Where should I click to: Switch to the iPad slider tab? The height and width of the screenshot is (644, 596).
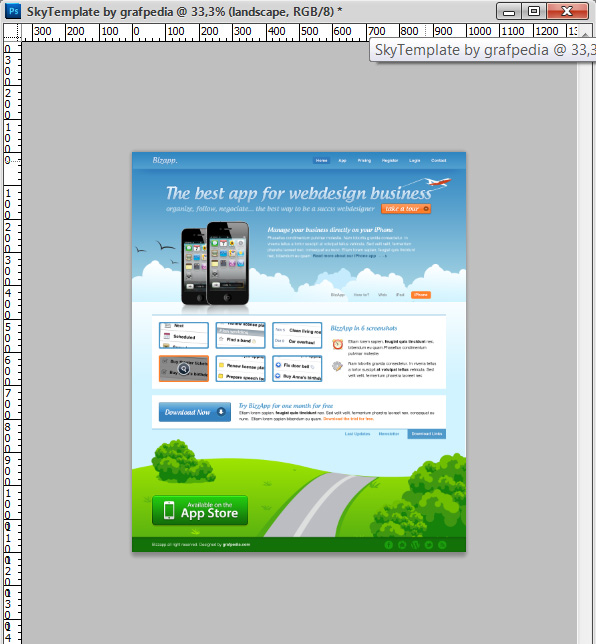point(400,295)
